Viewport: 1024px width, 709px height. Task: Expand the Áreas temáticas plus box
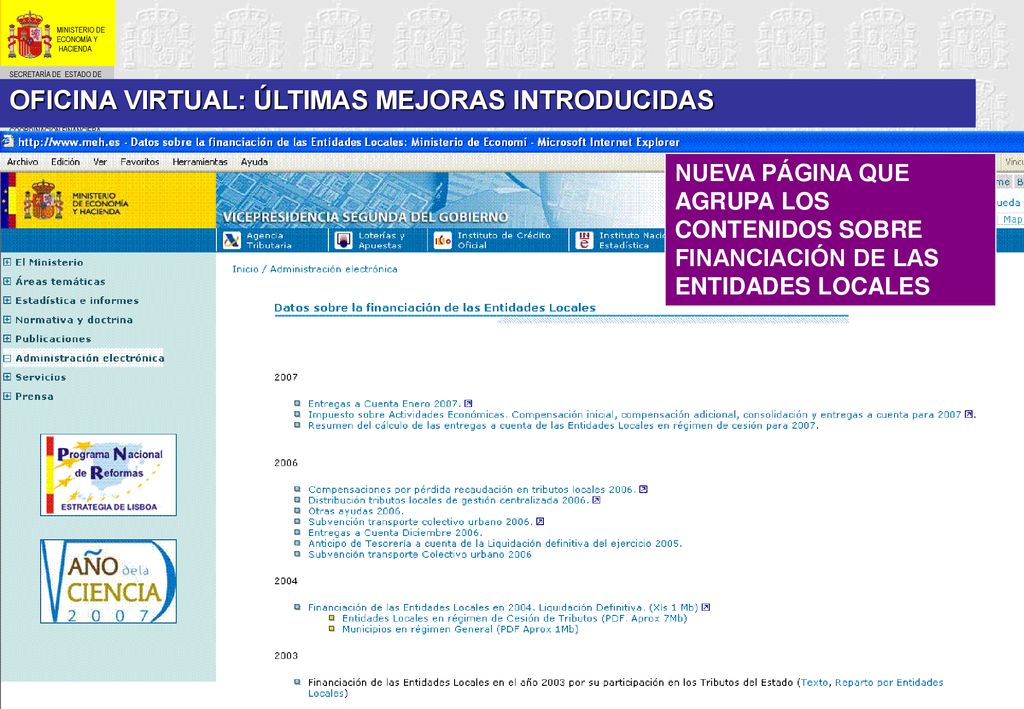pyautogui.click(x=7, y=281)
